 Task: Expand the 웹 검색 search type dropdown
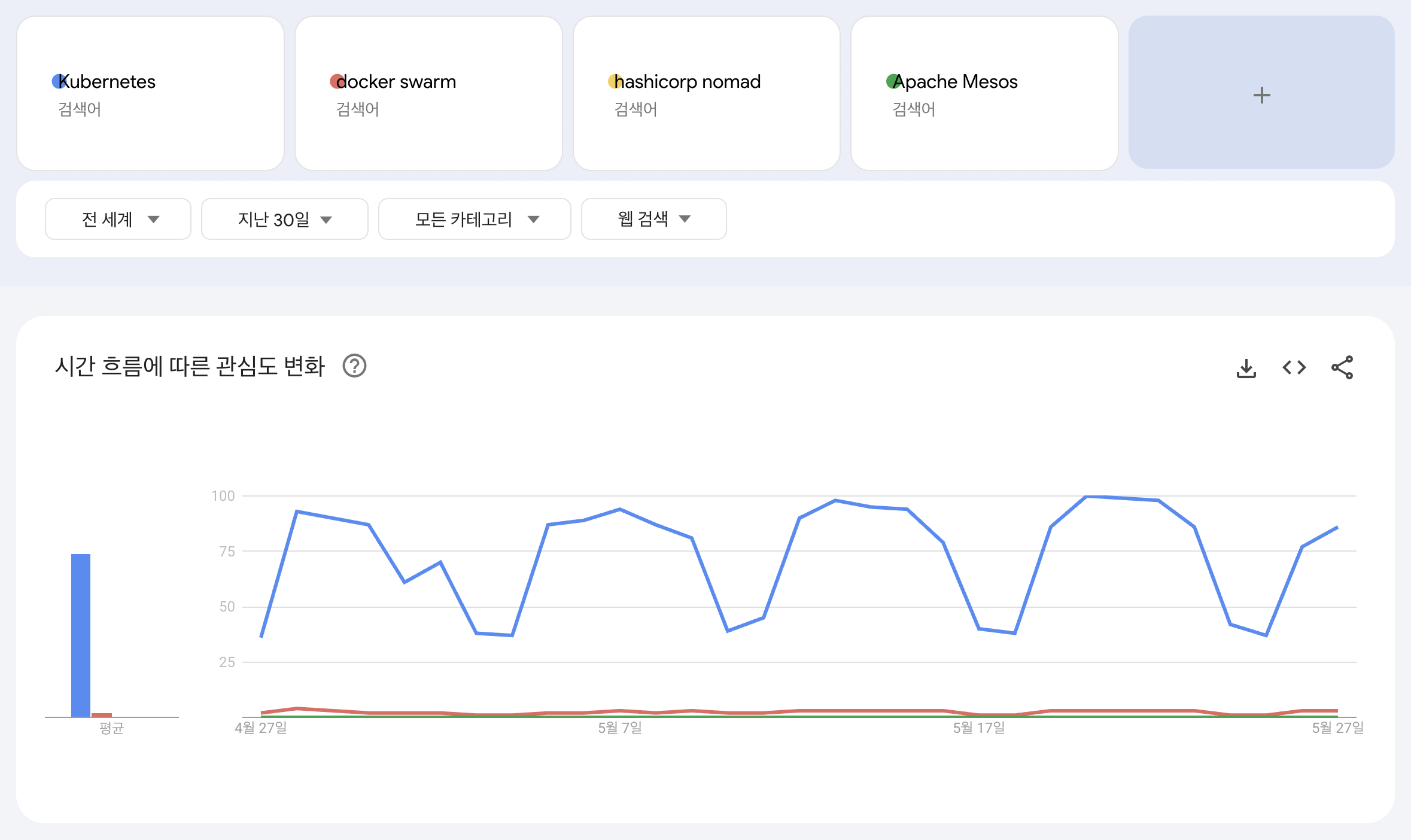[653, 219]
